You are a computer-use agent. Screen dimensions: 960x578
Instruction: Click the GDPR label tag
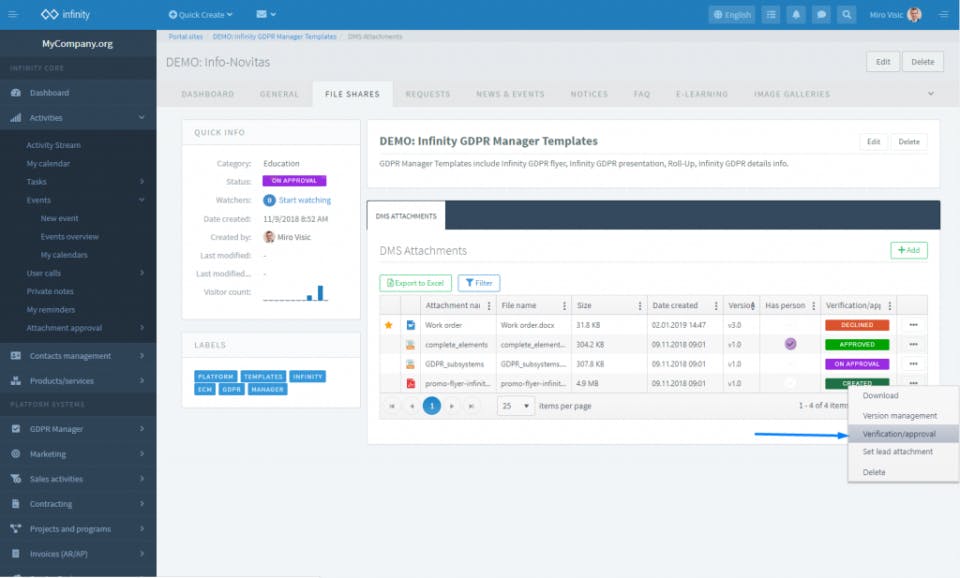(x=231, y=389)
